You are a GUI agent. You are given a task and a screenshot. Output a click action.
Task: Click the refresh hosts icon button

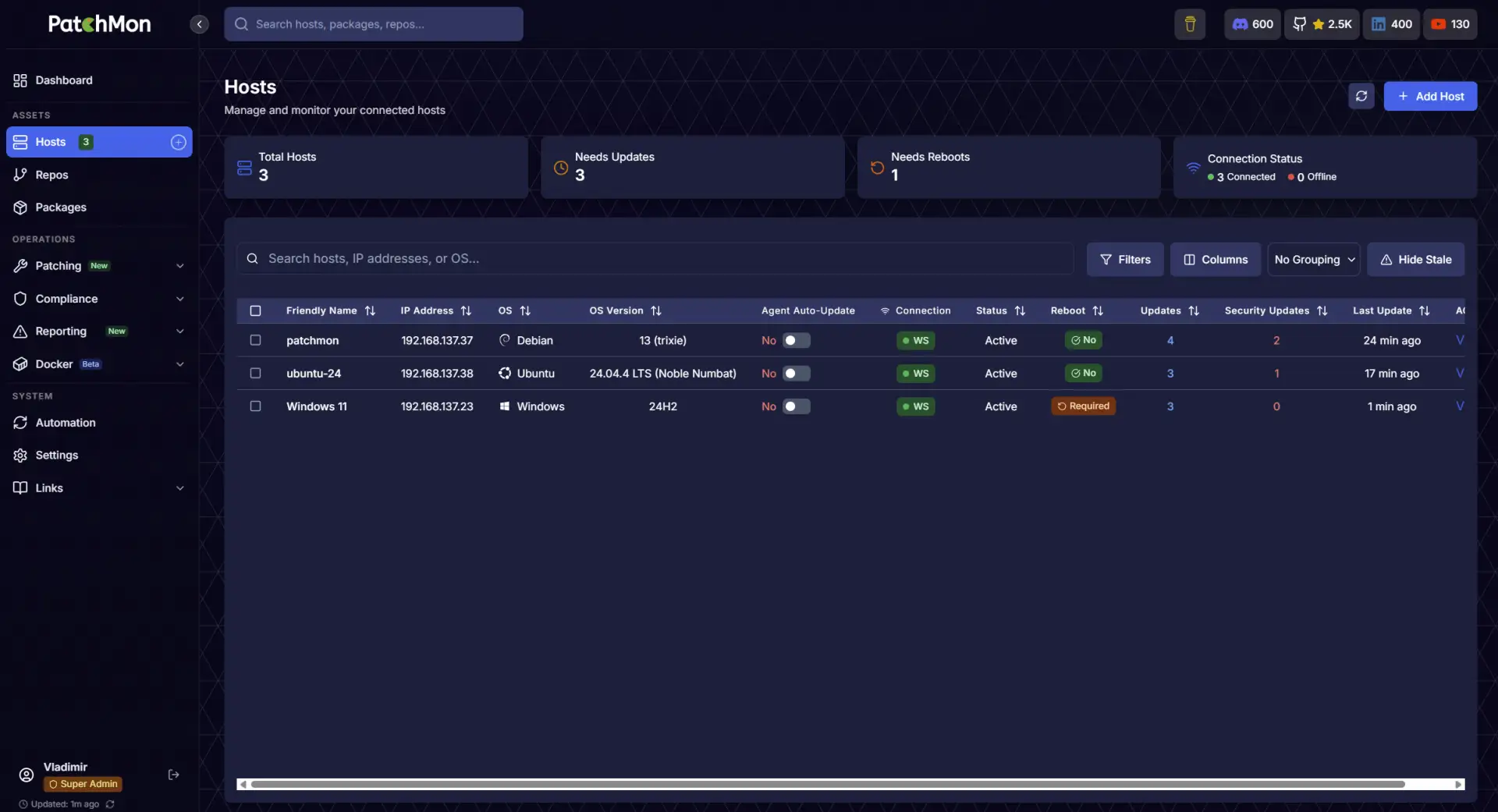pos(1361,96)
